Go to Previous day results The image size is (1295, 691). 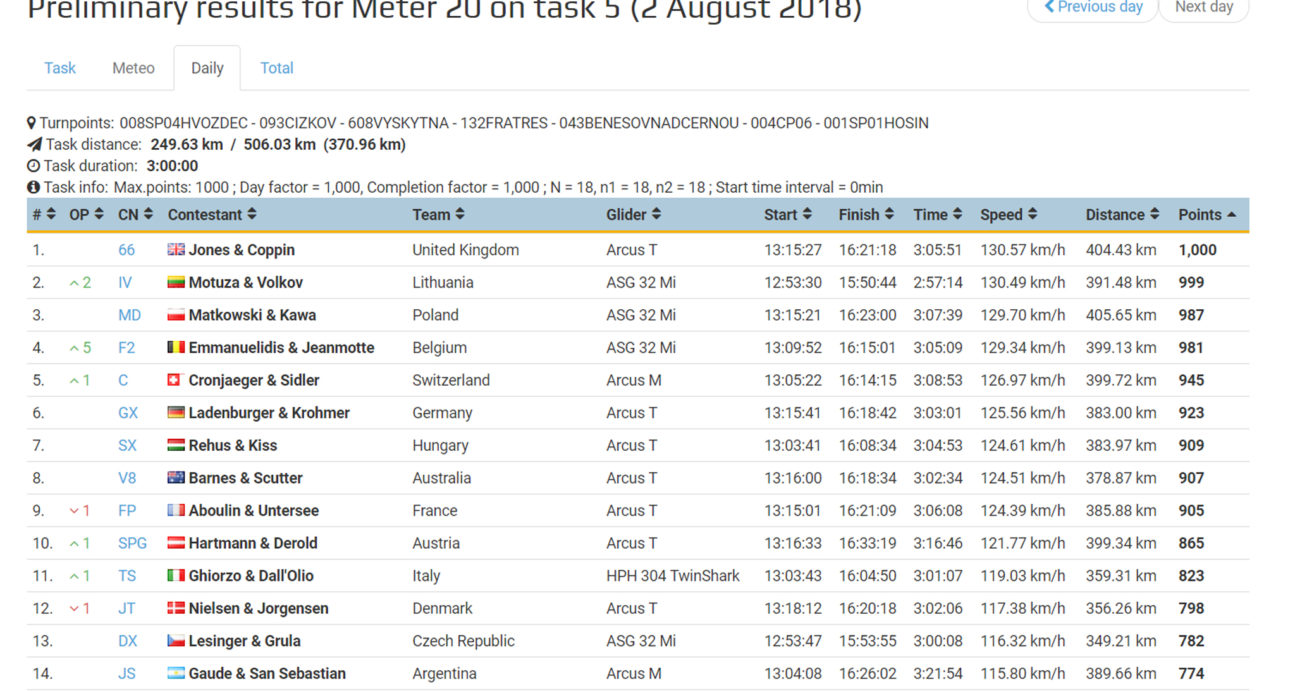(x=1092, y=7)
